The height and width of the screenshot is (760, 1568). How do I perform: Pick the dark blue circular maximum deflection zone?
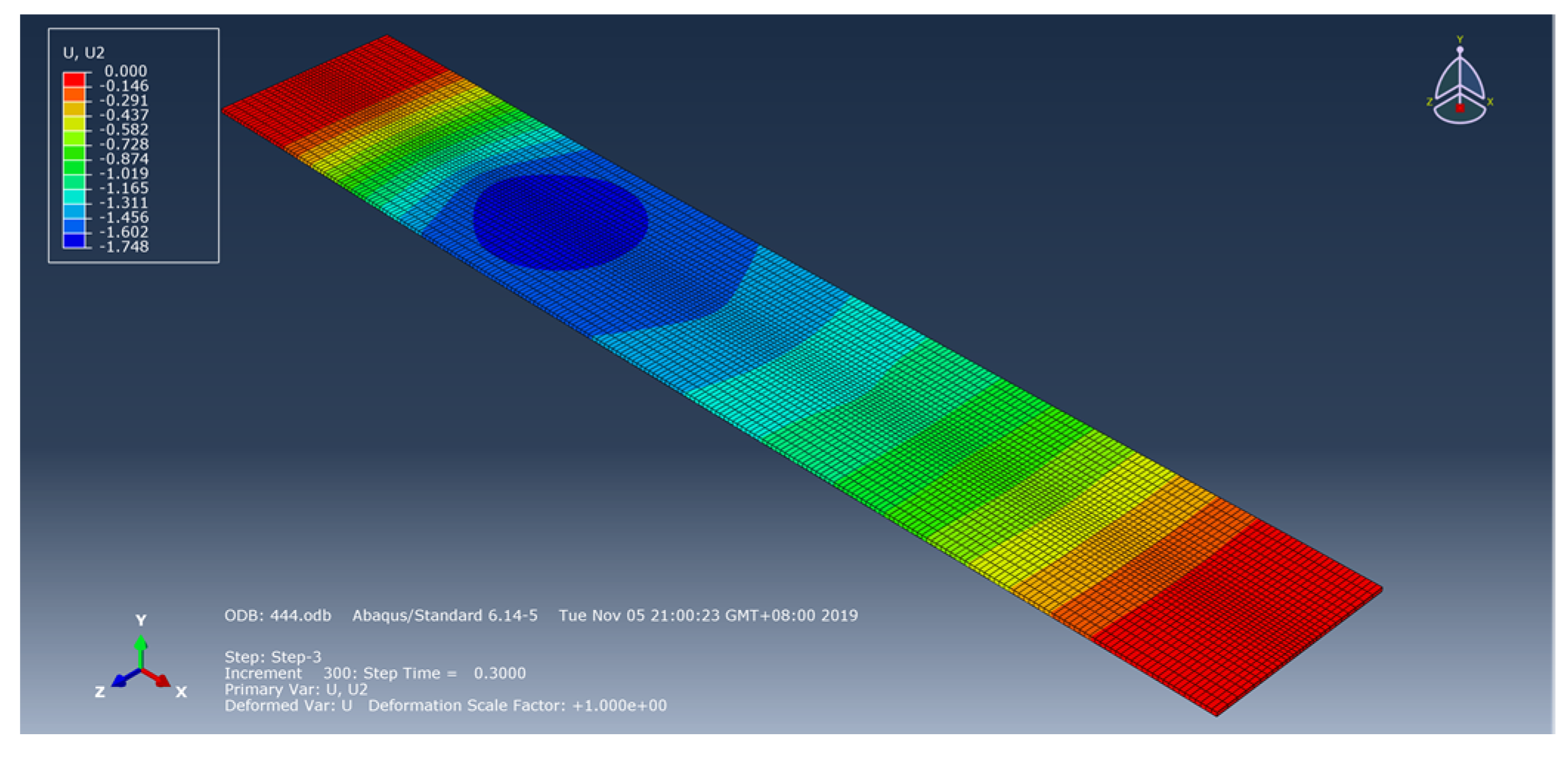[560, 222]
